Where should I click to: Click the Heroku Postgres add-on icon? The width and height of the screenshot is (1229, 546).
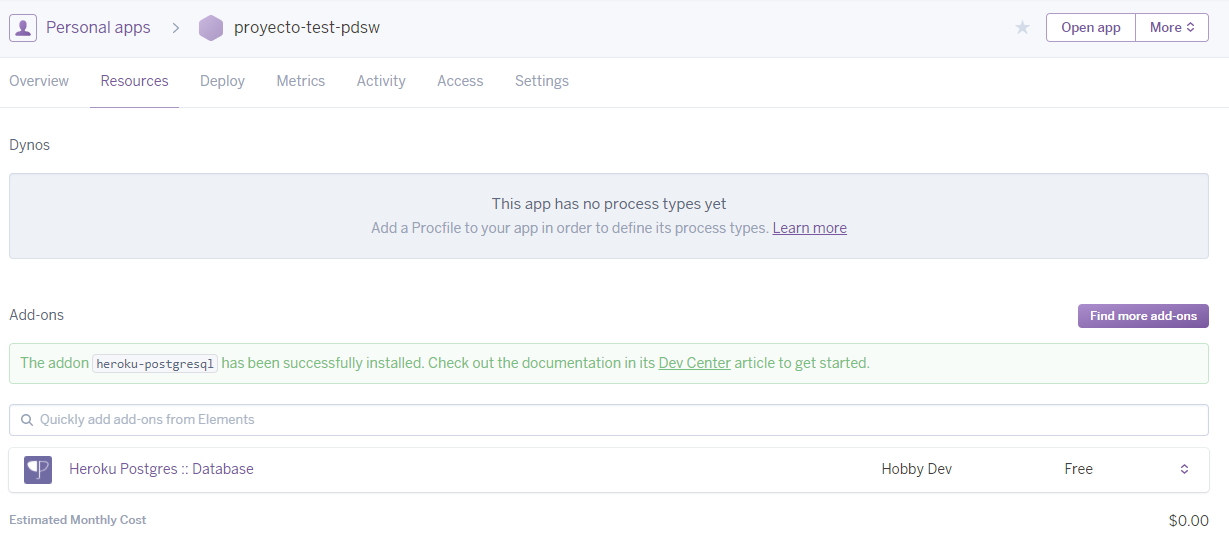[x=38, y=469]
